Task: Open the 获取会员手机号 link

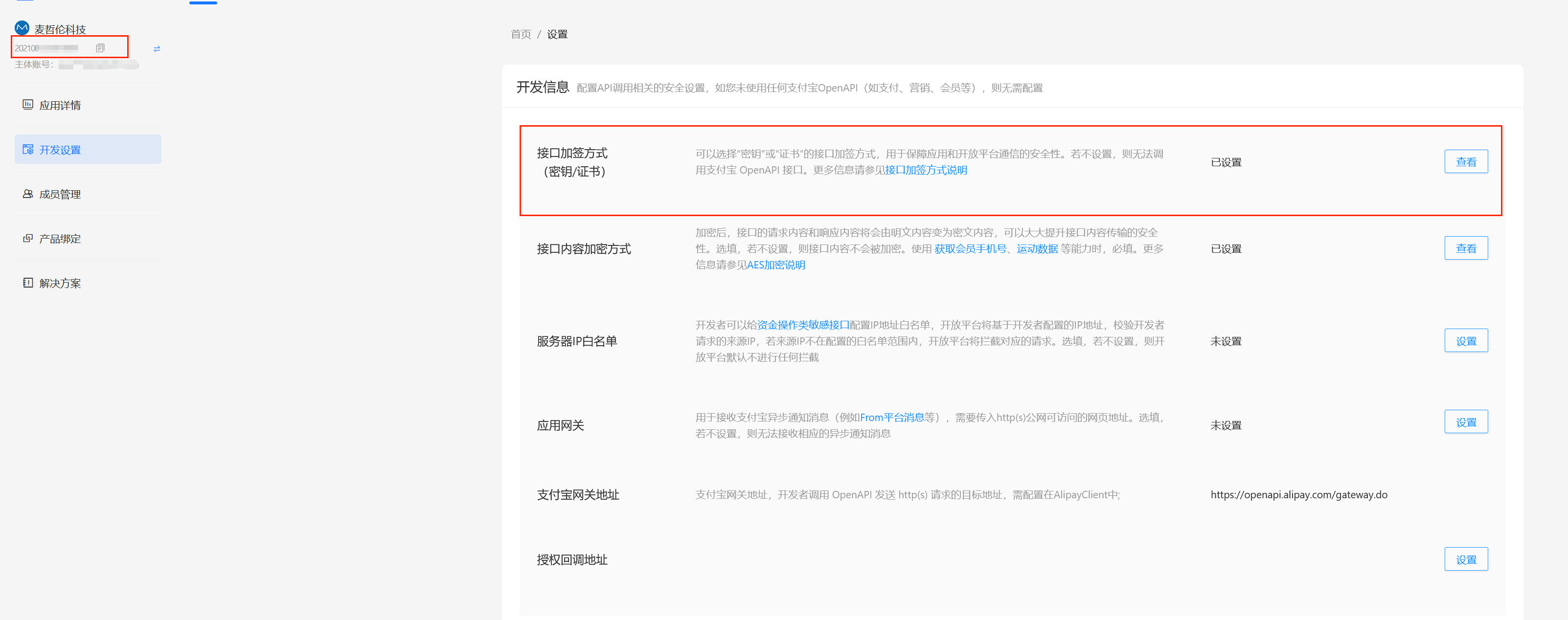Action: point(970,248)
